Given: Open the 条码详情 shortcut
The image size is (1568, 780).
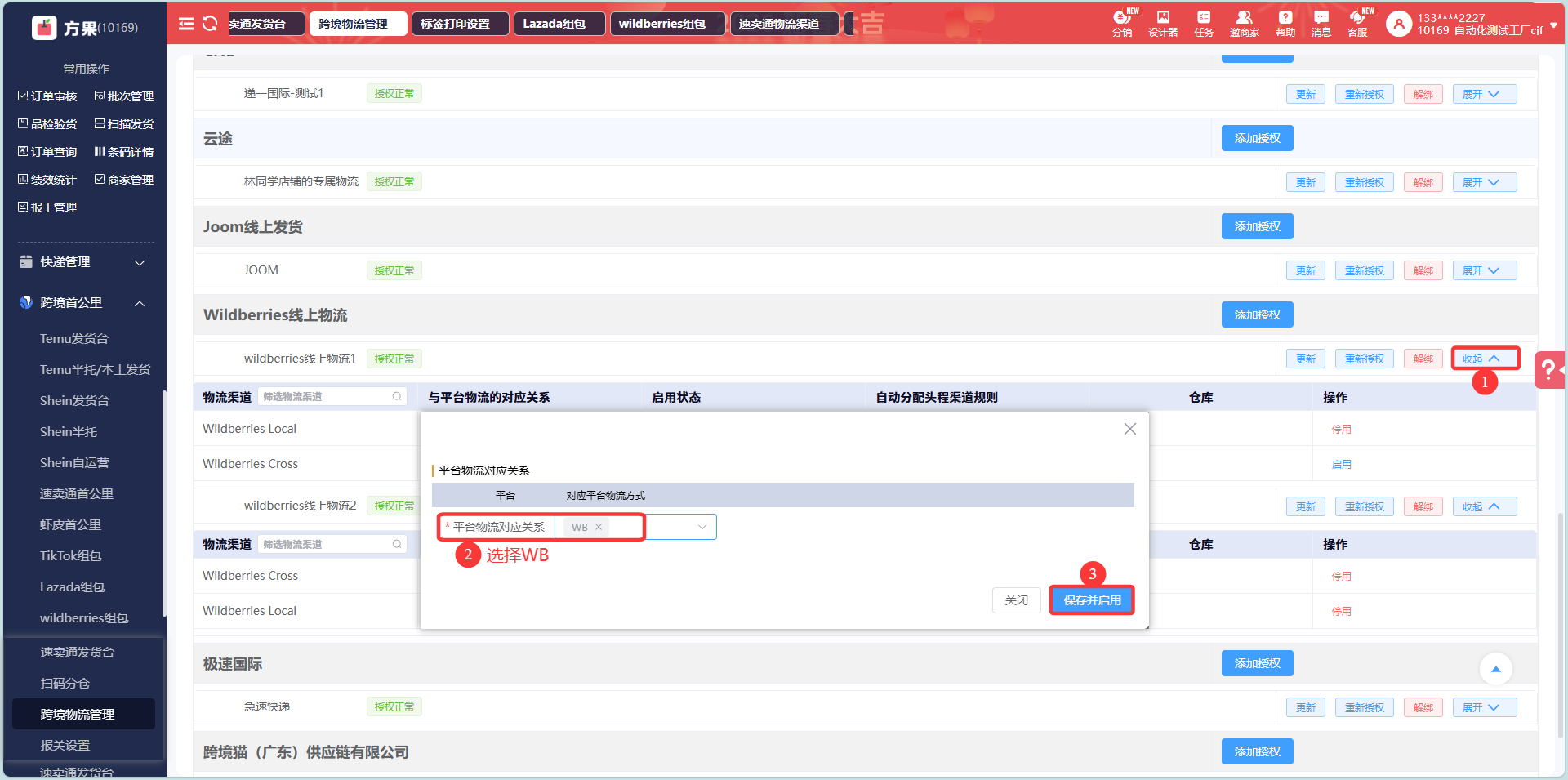Looking at the screenshot, I should pos(124,152).
